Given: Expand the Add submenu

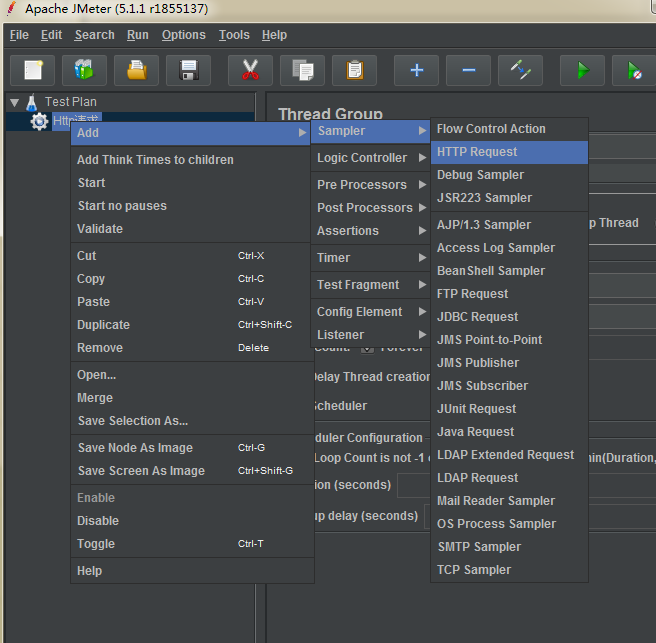Looking at the screenshot, I should tap(190, 133).
